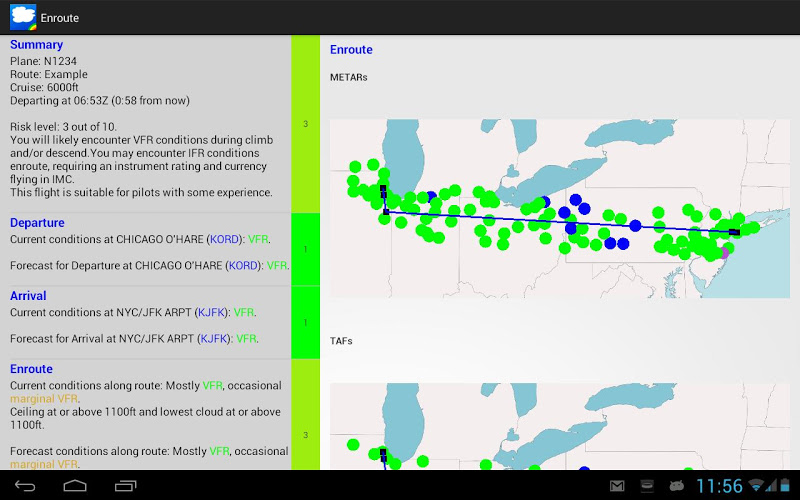Screen dimensions: 800x500
Task: Tap the Android debug notification icon
Action: [x=677, y=486]
